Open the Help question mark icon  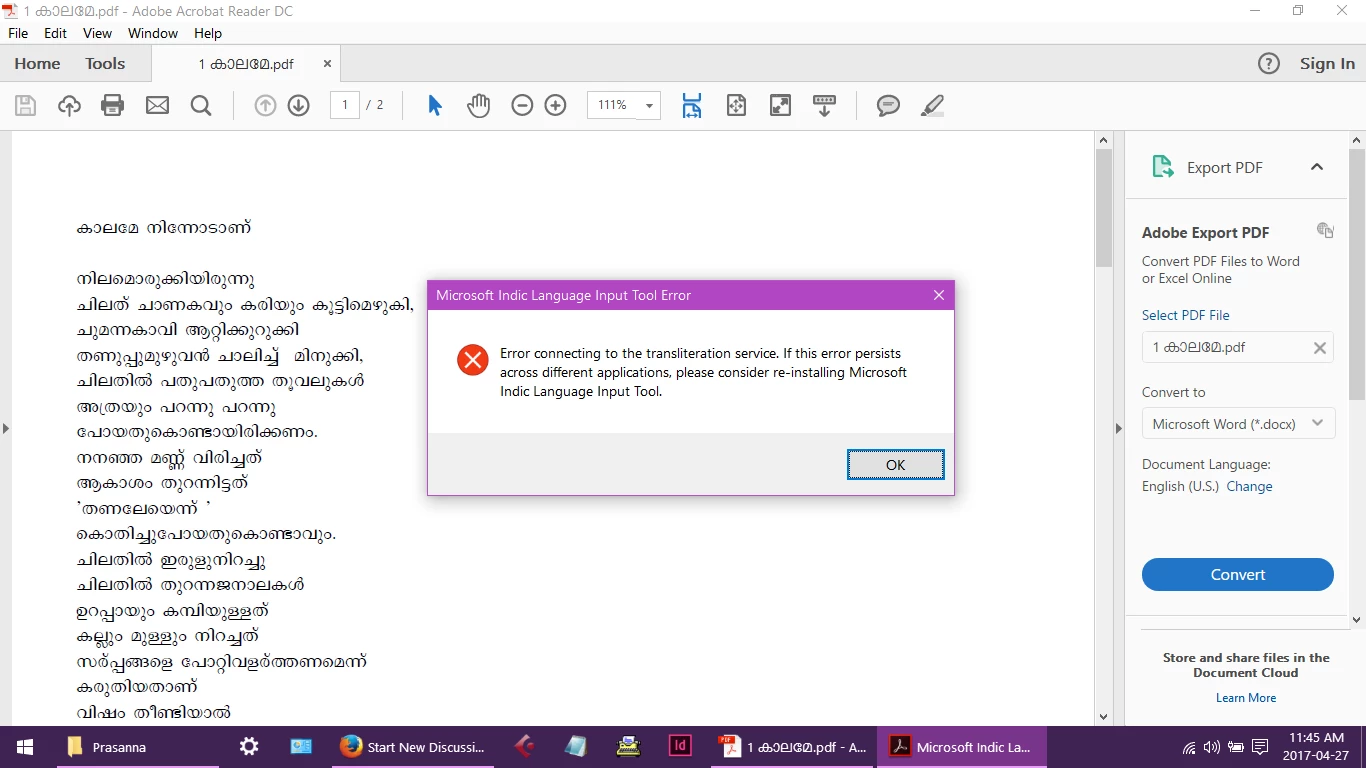(x=1269, y=64)
